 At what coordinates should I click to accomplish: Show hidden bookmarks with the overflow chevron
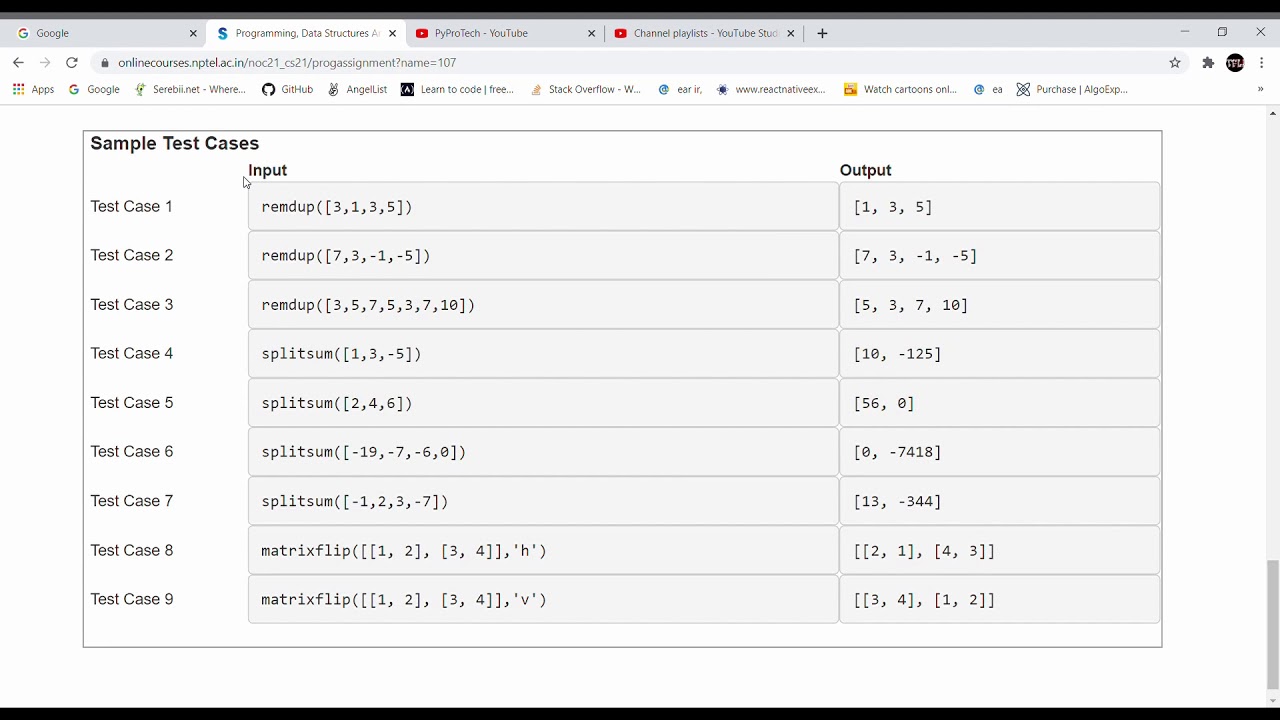coord(1260,89)
